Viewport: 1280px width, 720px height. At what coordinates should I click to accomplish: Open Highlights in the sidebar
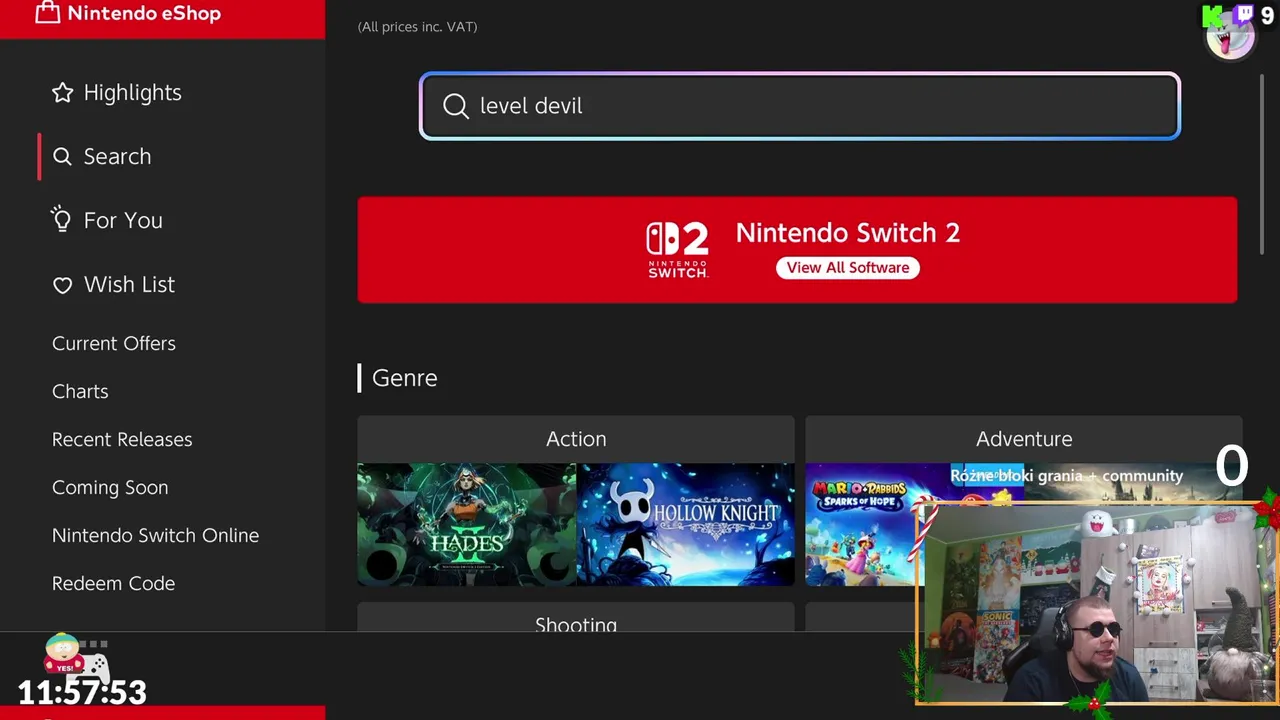pos(132,93)
